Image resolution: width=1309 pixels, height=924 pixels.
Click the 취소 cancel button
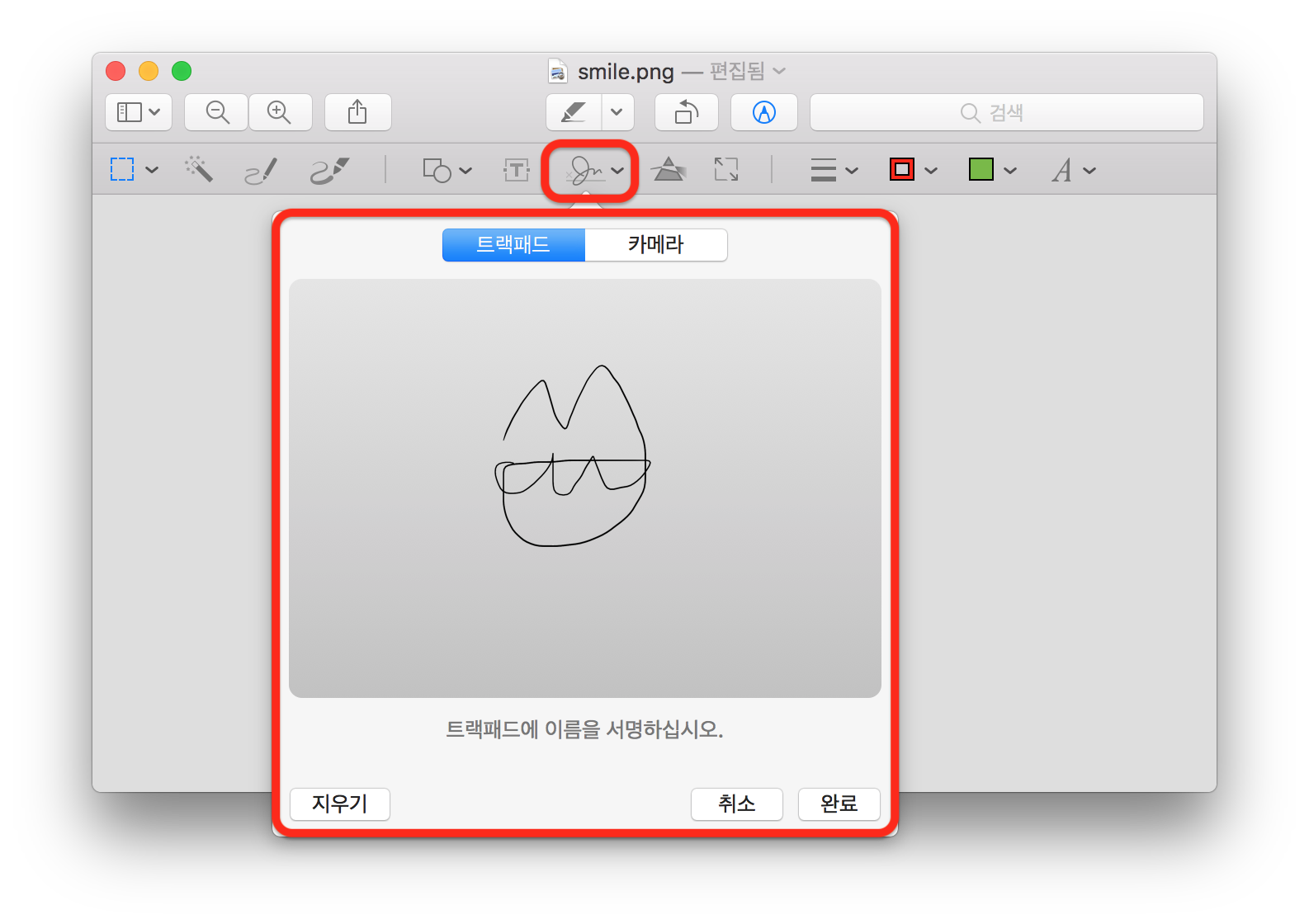(x=737, y=804)
